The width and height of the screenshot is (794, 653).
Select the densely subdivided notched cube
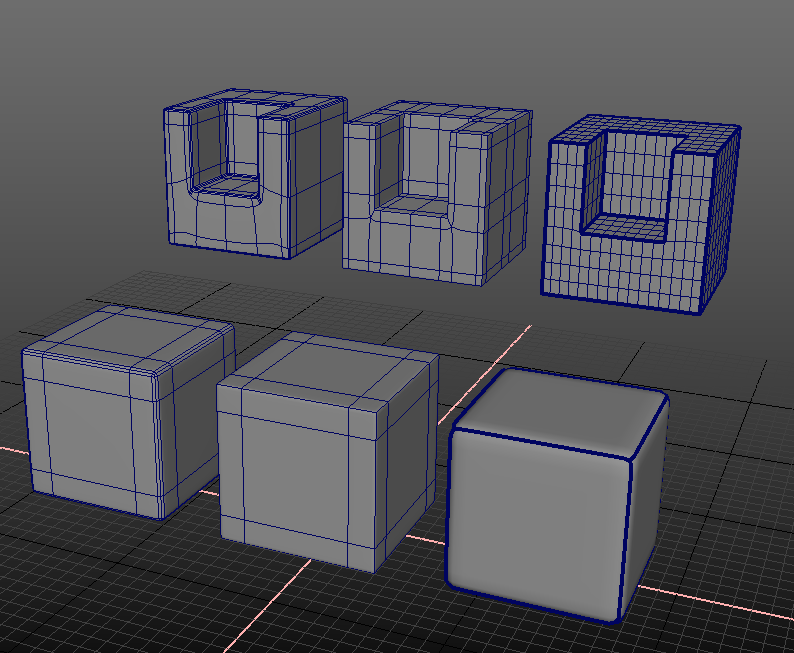[x=641, y=214]
